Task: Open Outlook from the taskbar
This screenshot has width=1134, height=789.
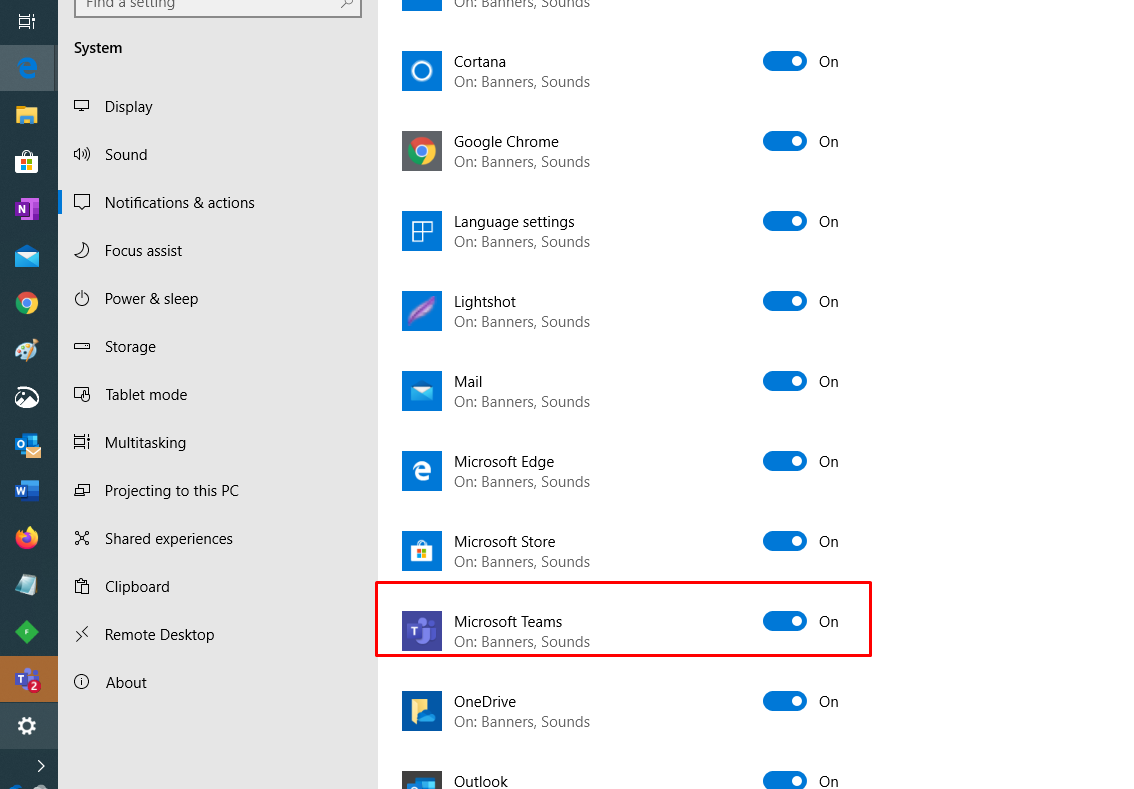Action: click(27, 445)
